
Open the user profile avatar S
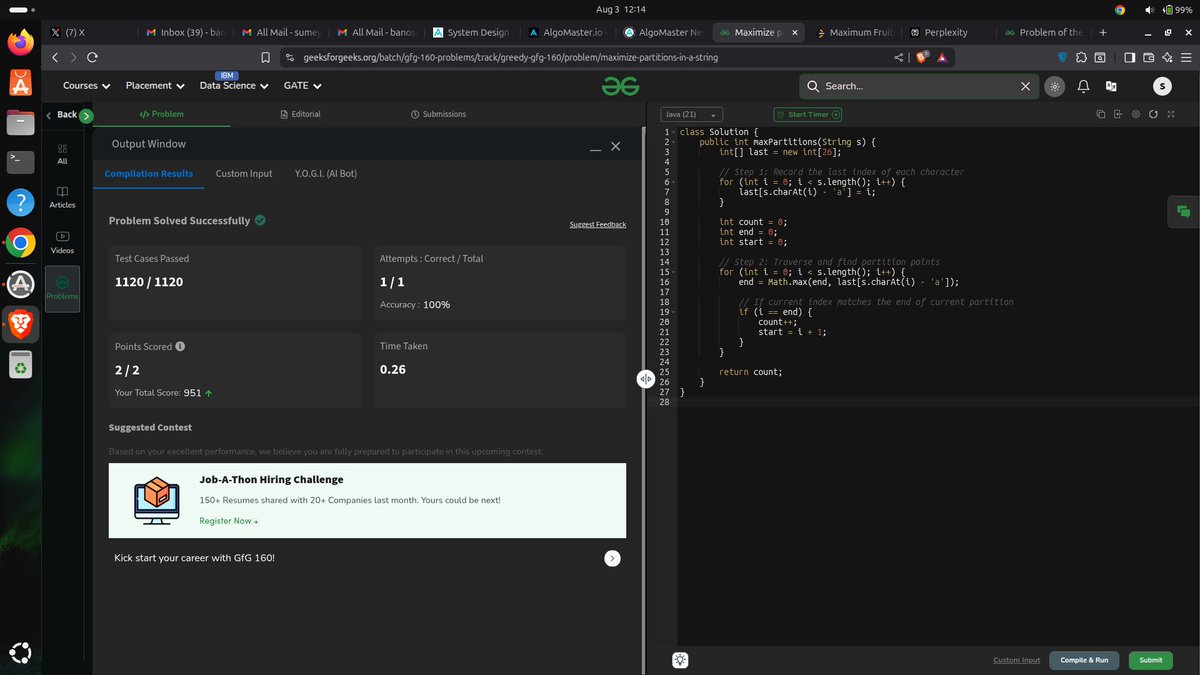pyautogui.click(x=1162, y=86)
